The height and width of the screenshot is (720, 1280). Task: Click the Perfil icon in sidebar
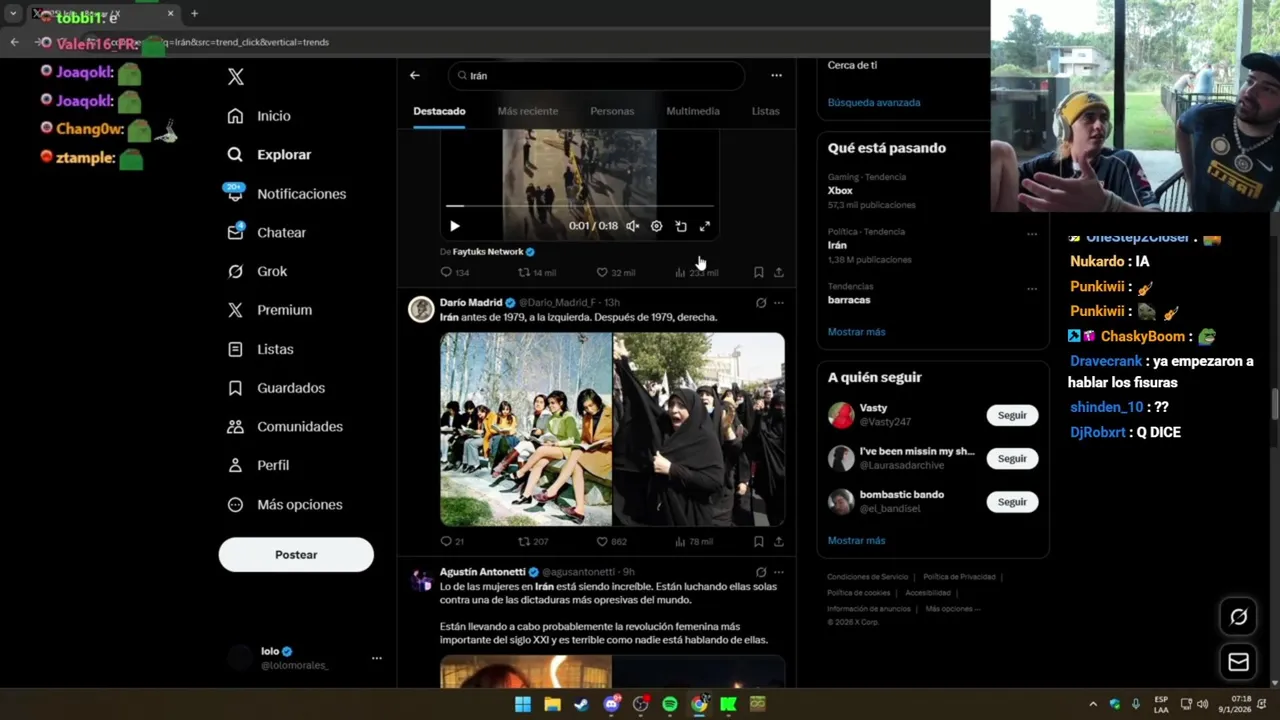tap(235, 465)
